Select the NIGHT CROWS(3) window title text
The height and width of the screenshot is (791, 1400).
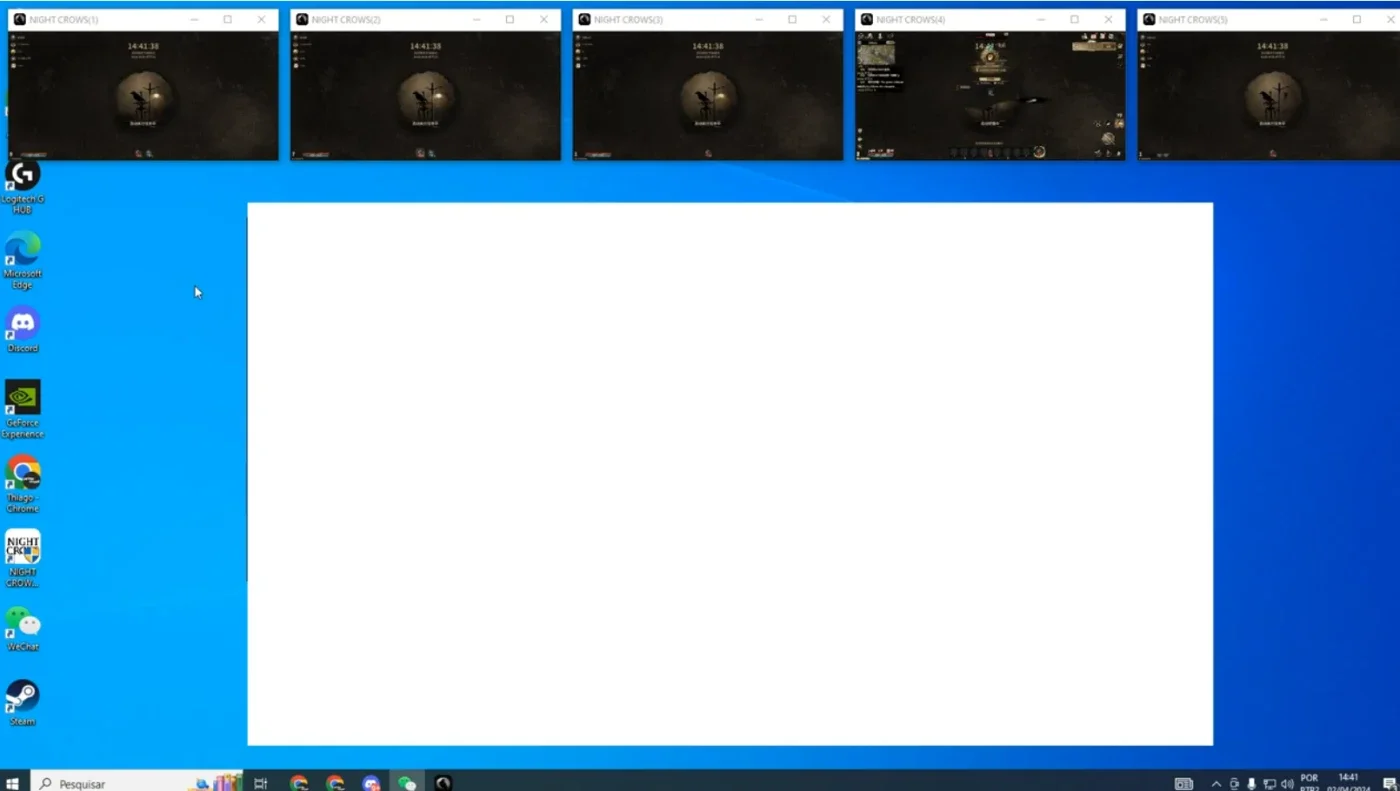[x=628, y=20]
